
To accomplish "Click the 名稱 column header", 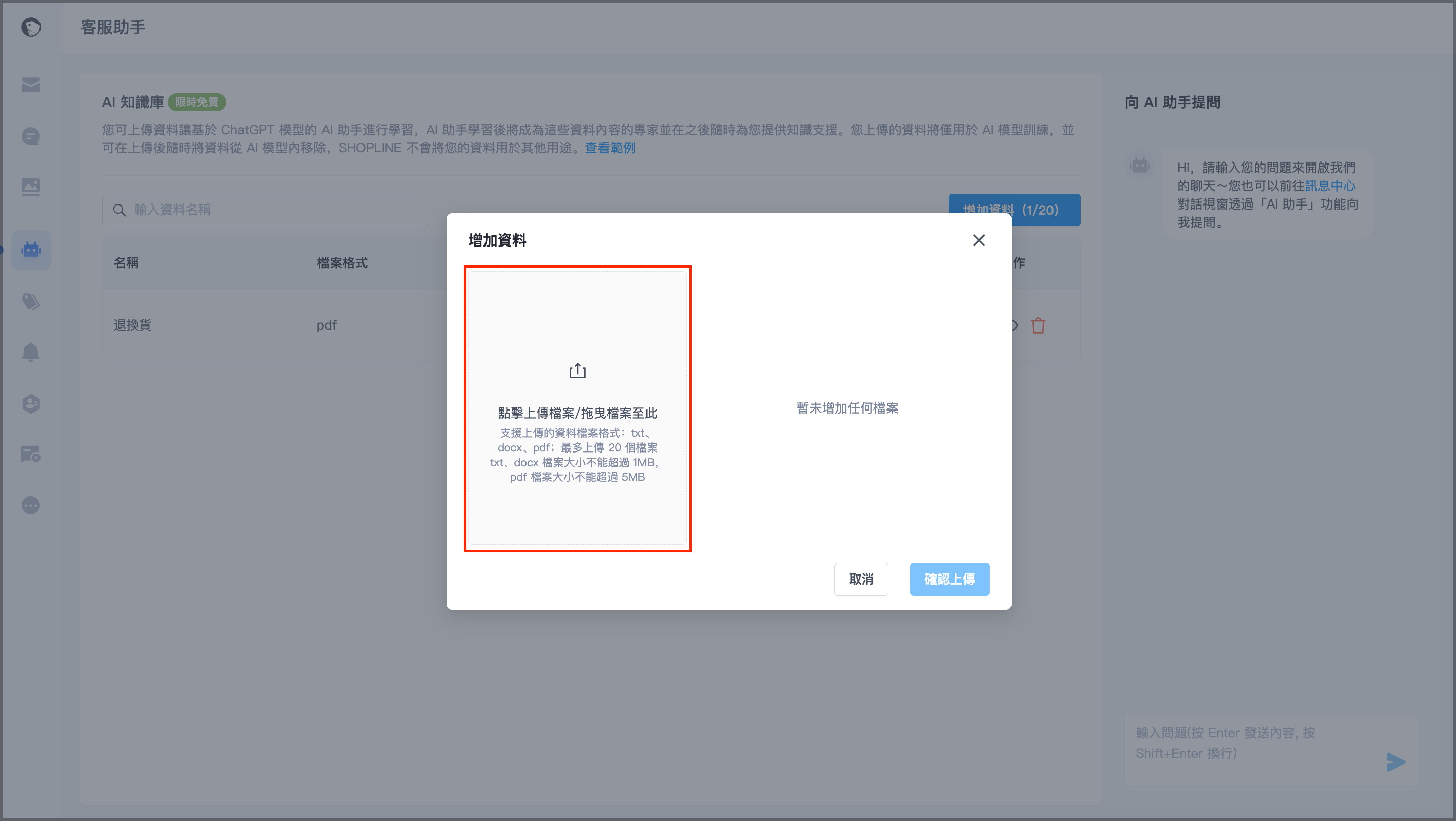I will (x=126, y=263).
